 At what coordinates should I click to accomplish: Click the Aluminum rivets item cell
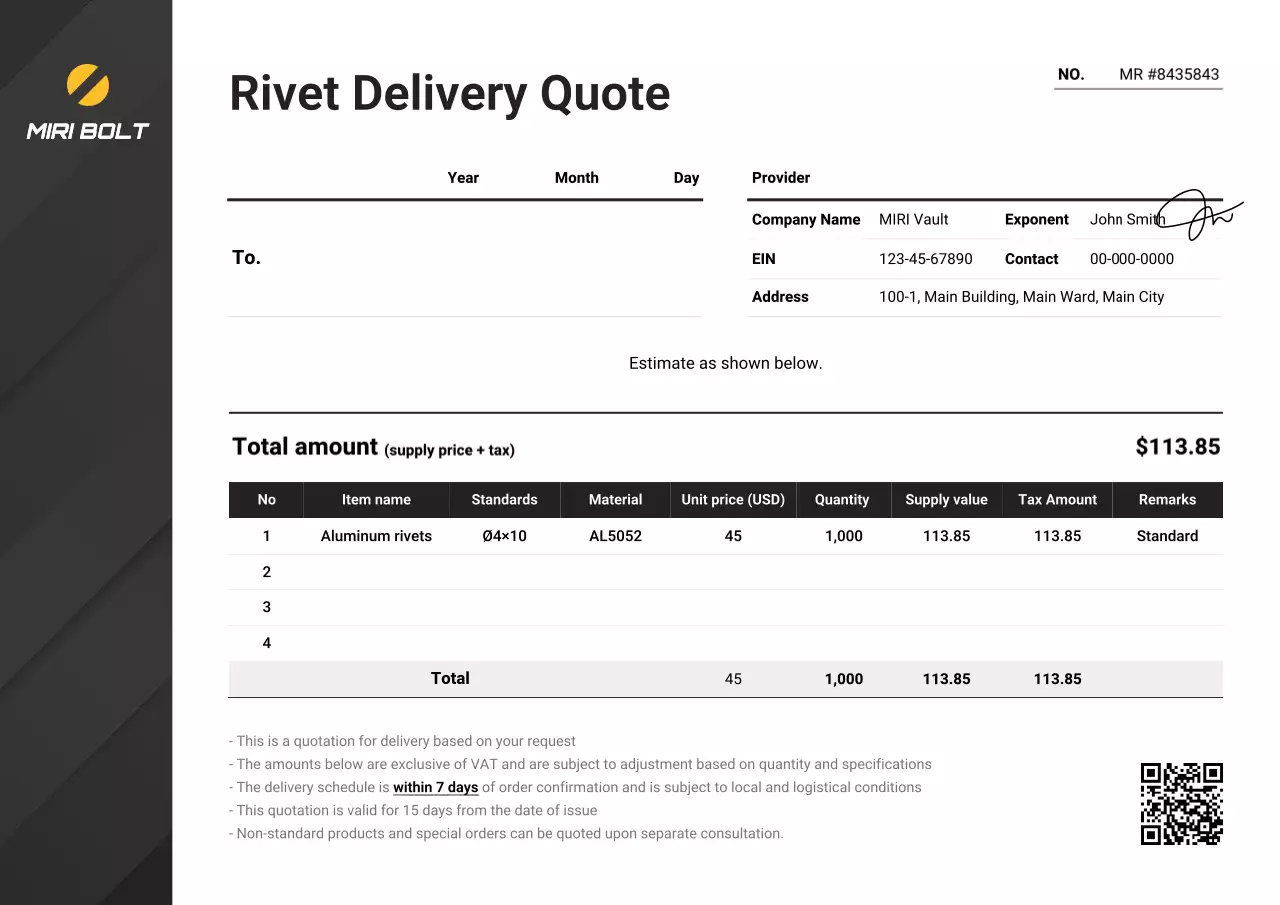[376, 536]
